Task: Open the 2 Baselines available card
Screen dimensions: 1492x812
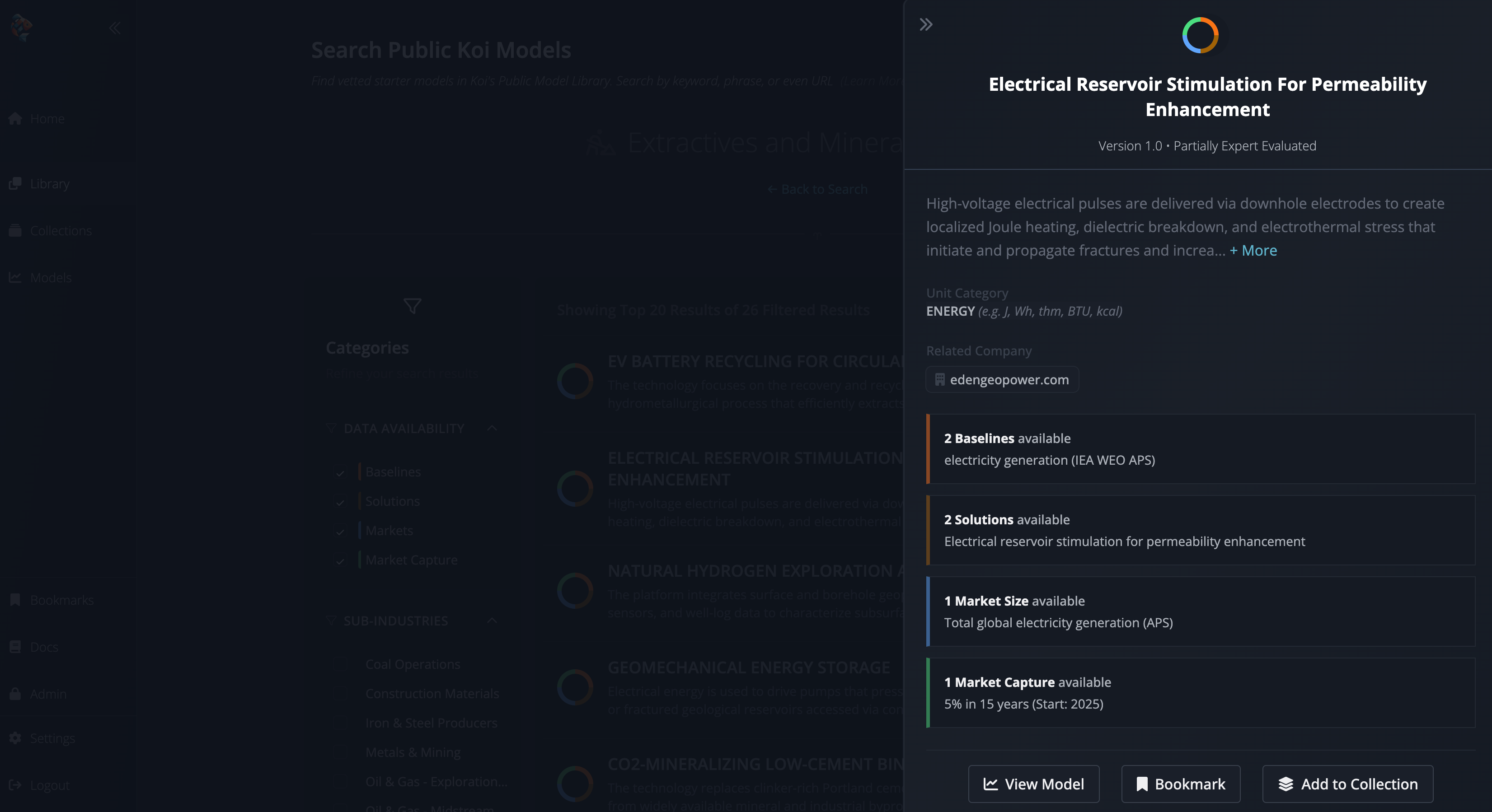Action: (x=1200, y=448)
